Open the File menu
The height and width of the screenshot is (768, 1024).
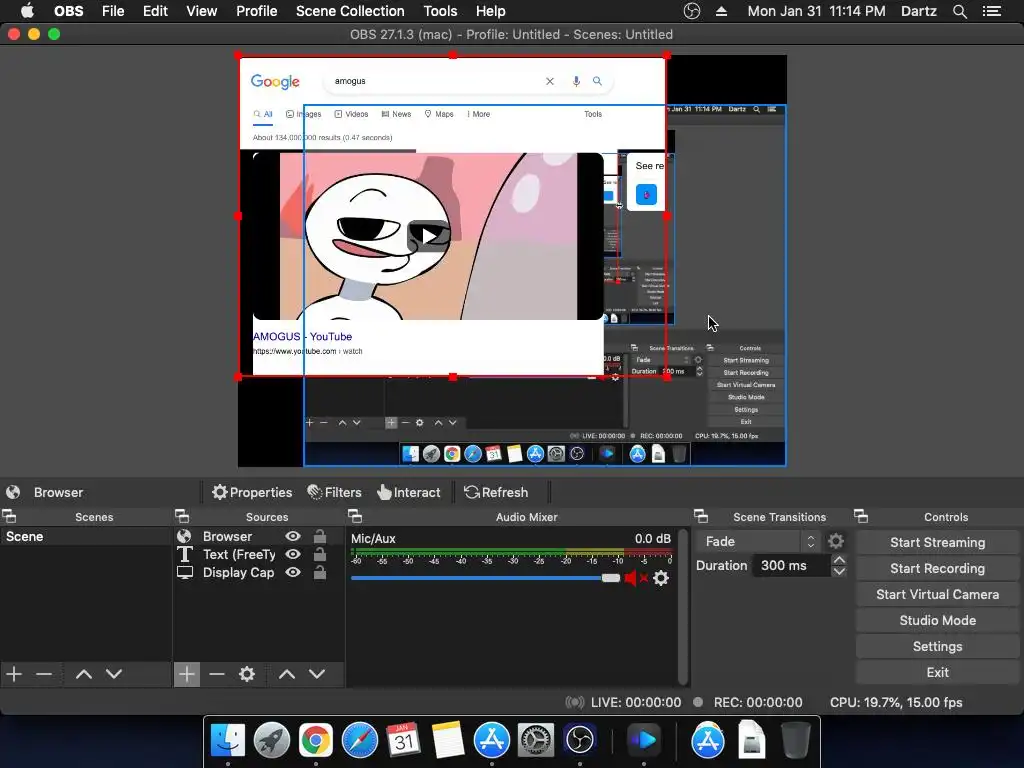coord(113,11)
